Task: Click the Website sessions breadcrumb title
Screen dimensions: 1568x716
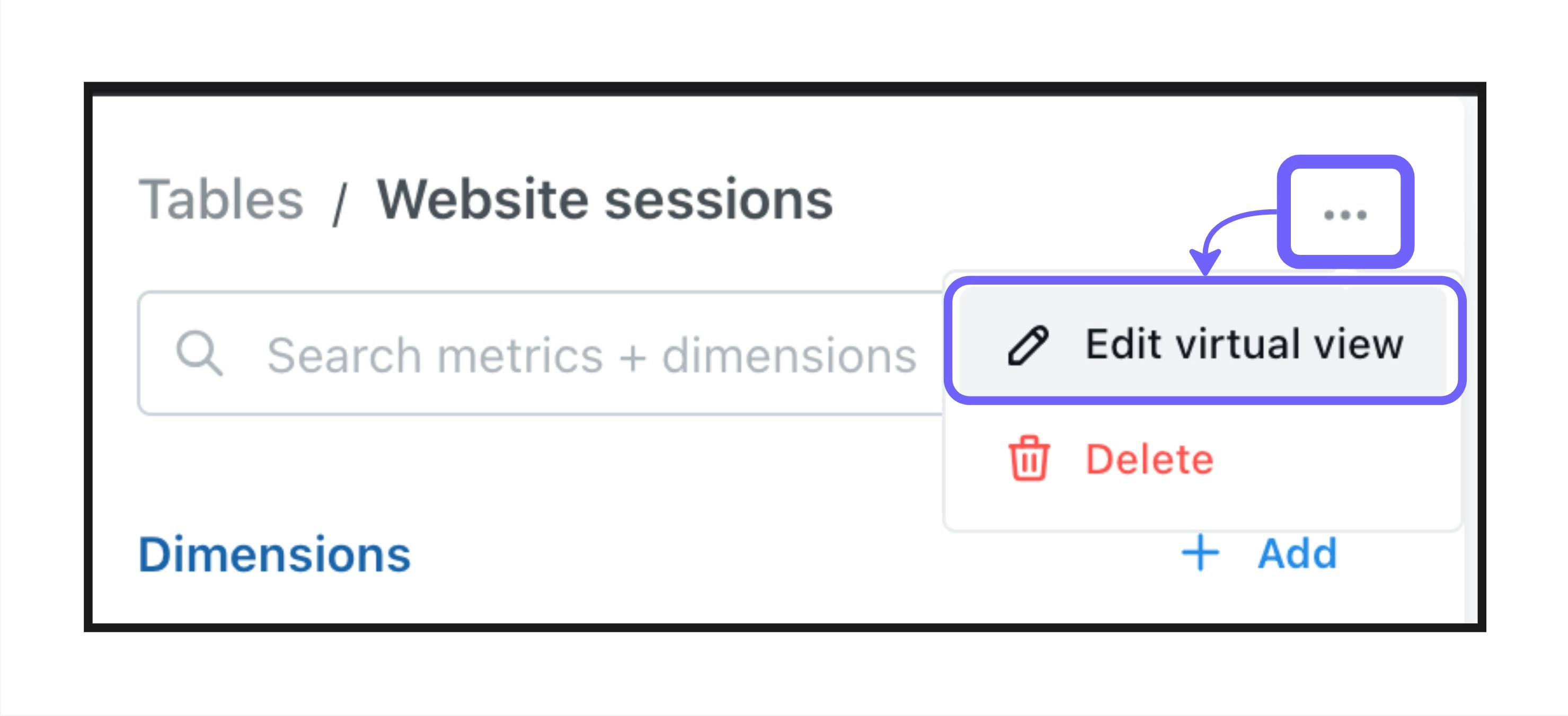Action: 605,199
